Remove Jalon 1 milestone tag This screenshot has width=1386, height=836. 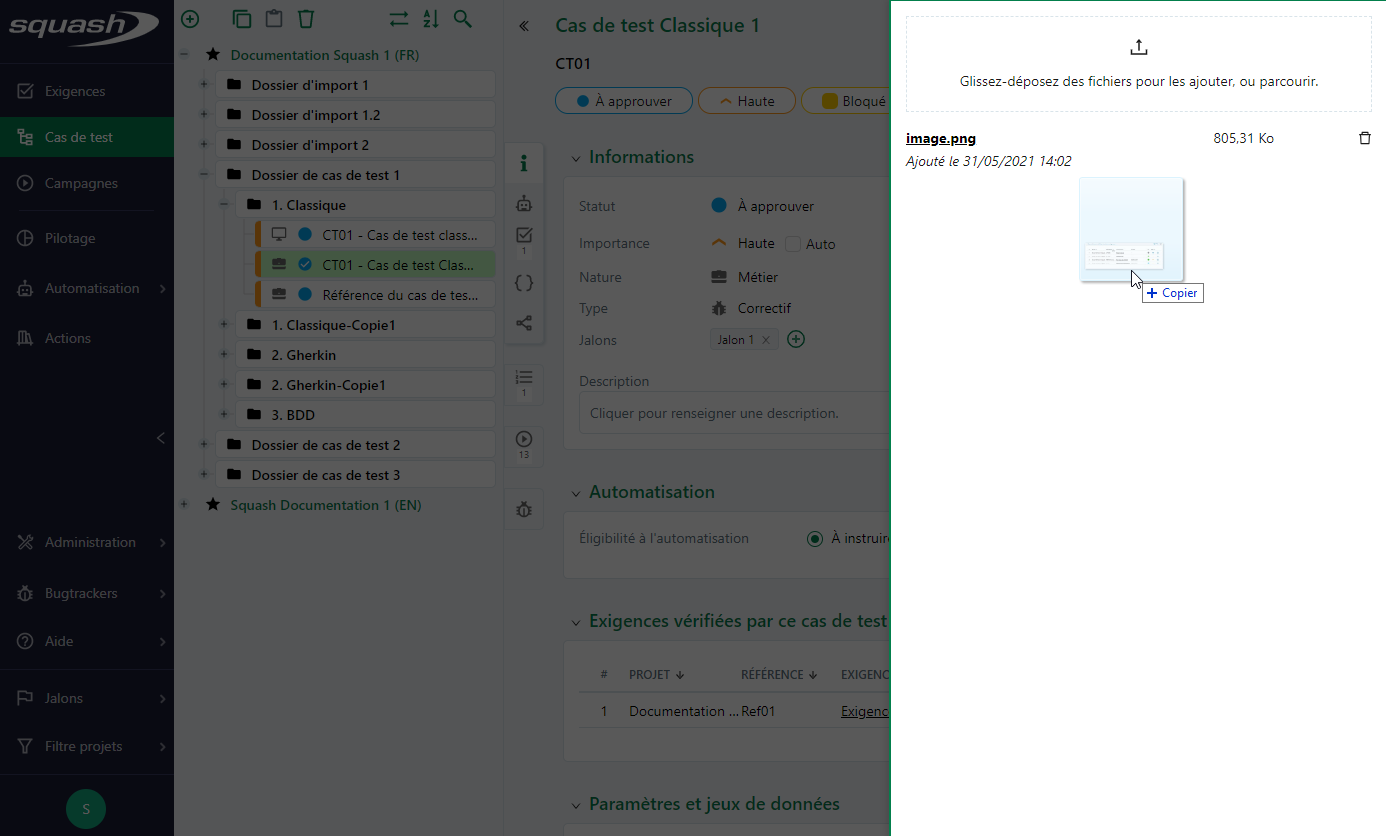pos(765,340)
